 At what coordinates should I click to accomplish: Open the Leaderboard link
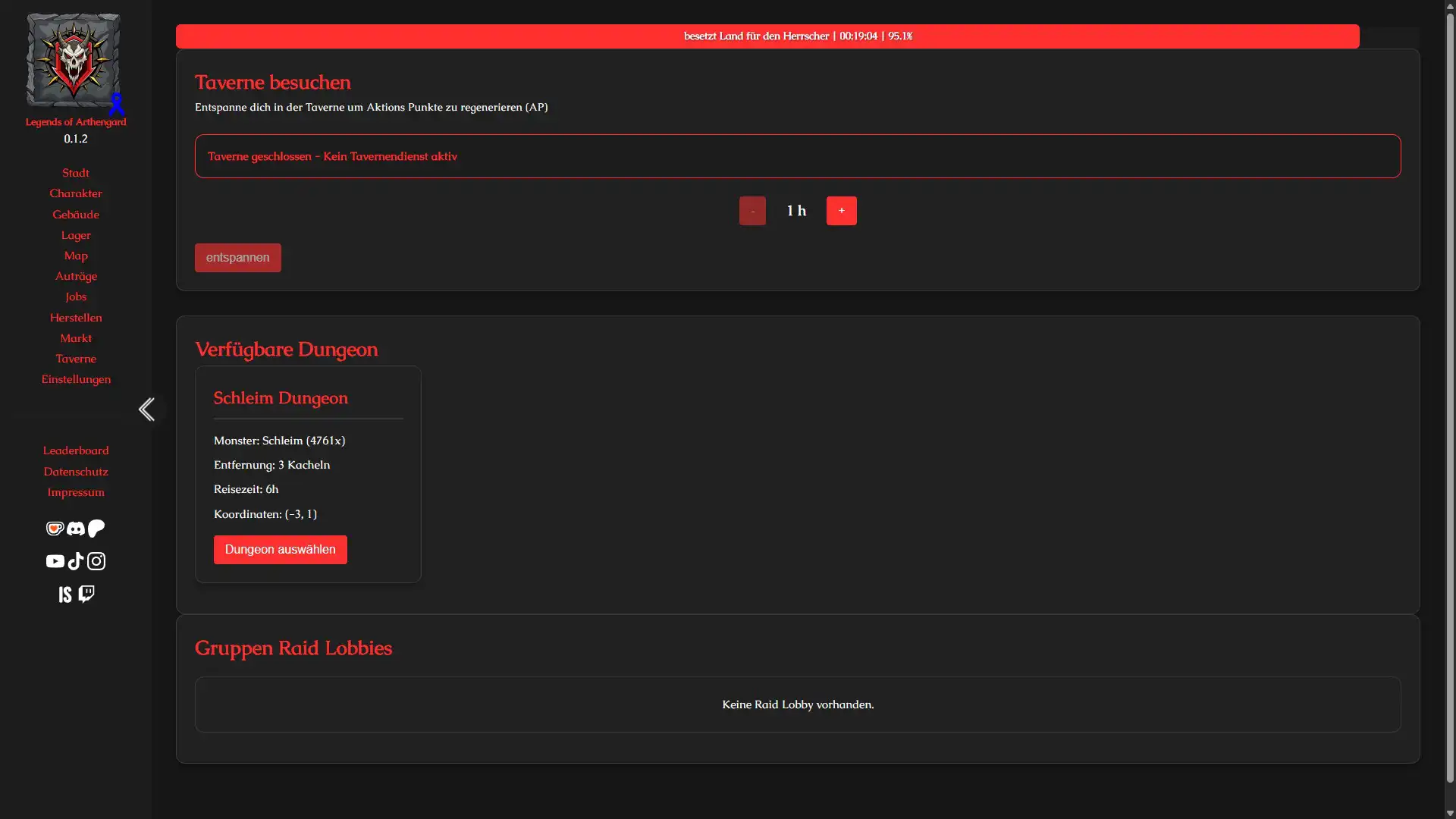tap(75, 450)
